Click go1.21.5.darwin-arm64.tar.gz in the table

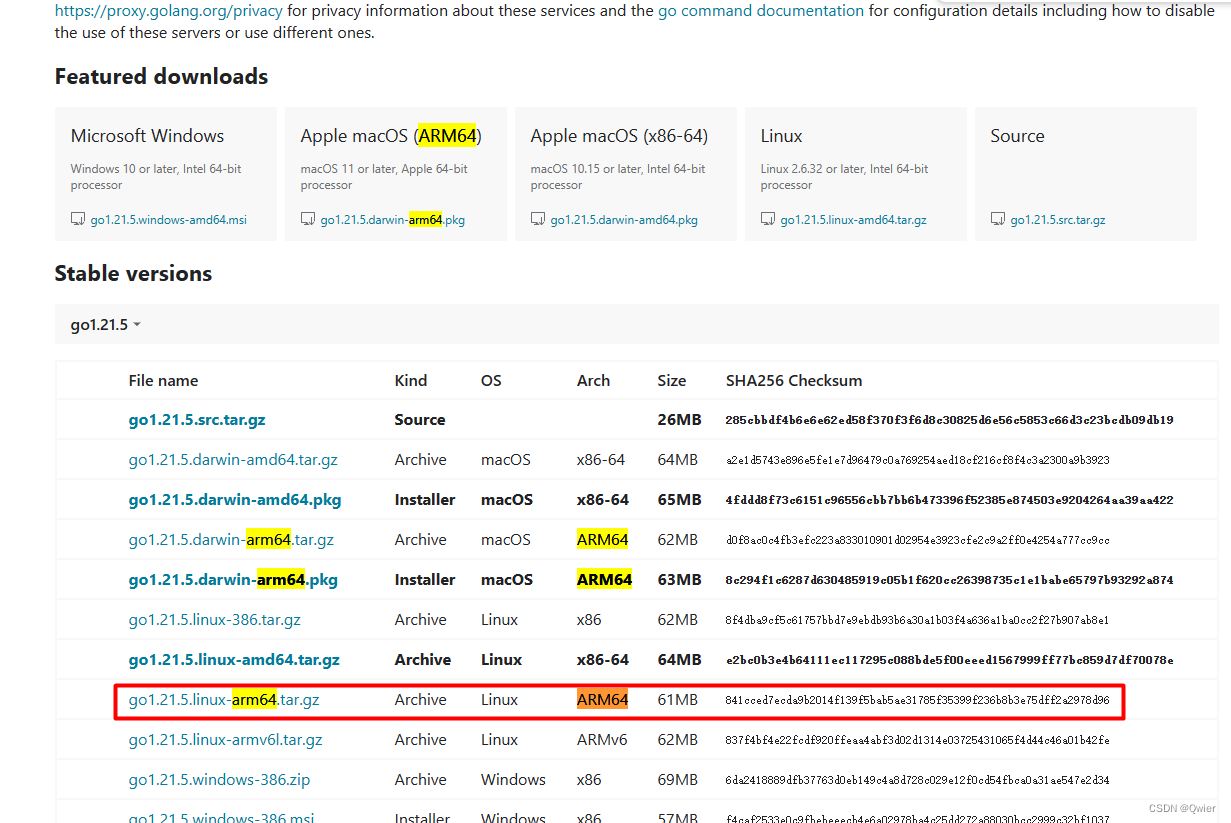point(231,540)
